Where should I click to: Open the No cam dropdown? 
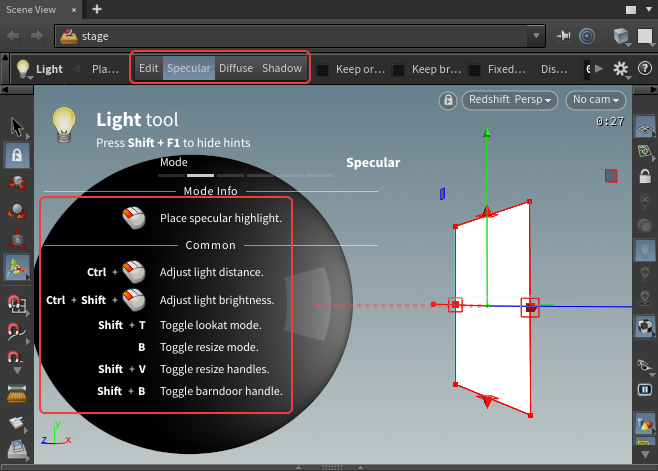(596, 100)
